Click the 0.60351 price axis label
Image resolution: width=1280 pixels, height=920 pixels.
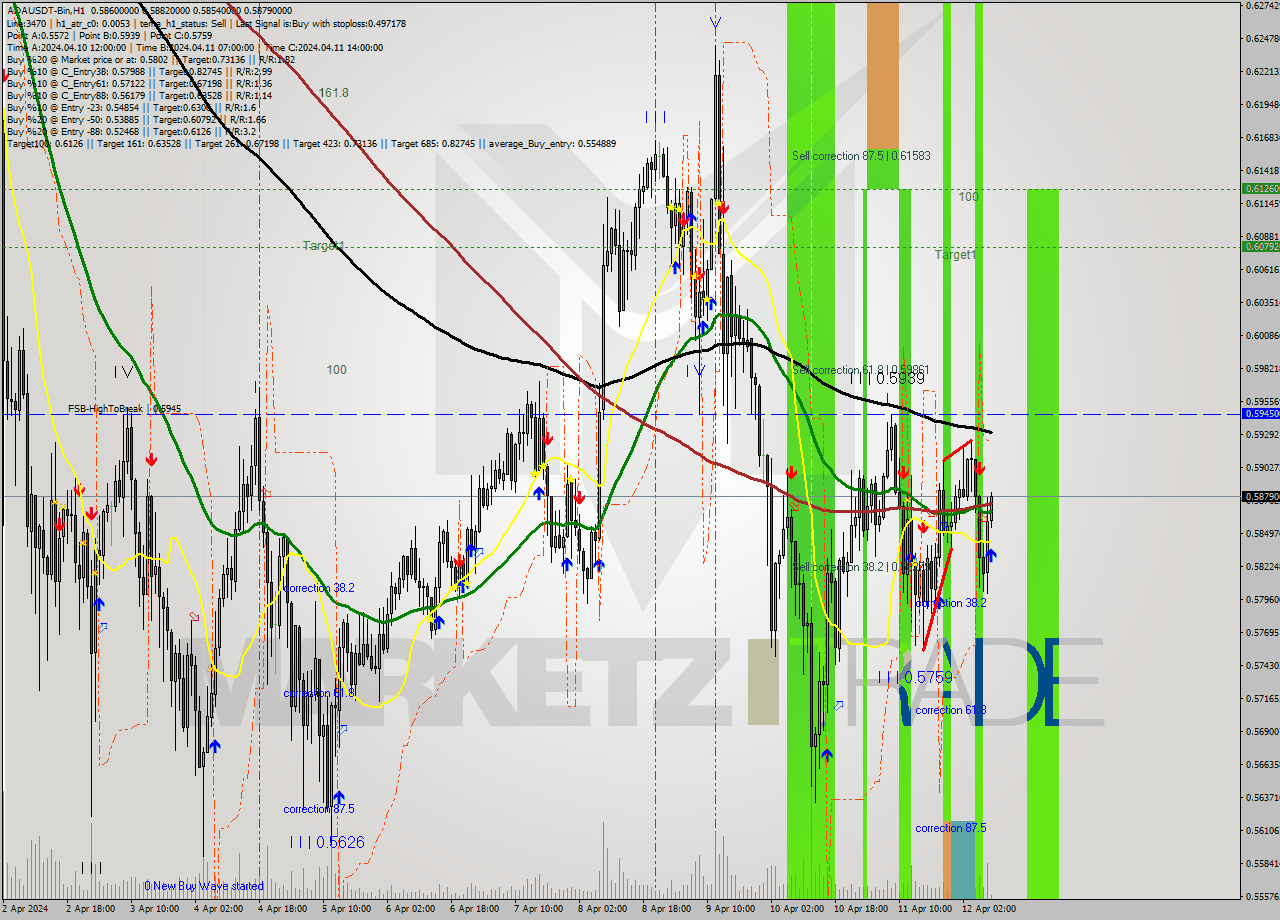pyautogui.click(x=1262, y=303)
